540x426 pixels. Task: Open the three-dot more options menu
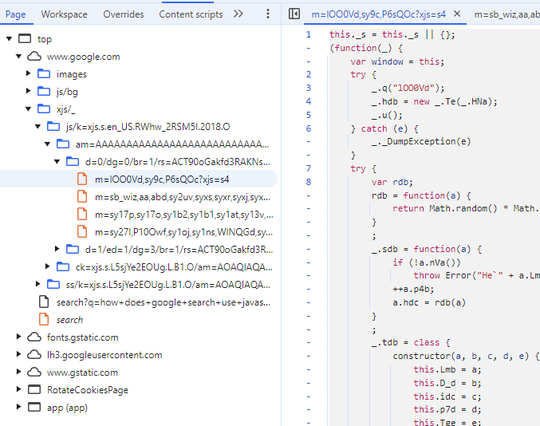click(268, 14)
